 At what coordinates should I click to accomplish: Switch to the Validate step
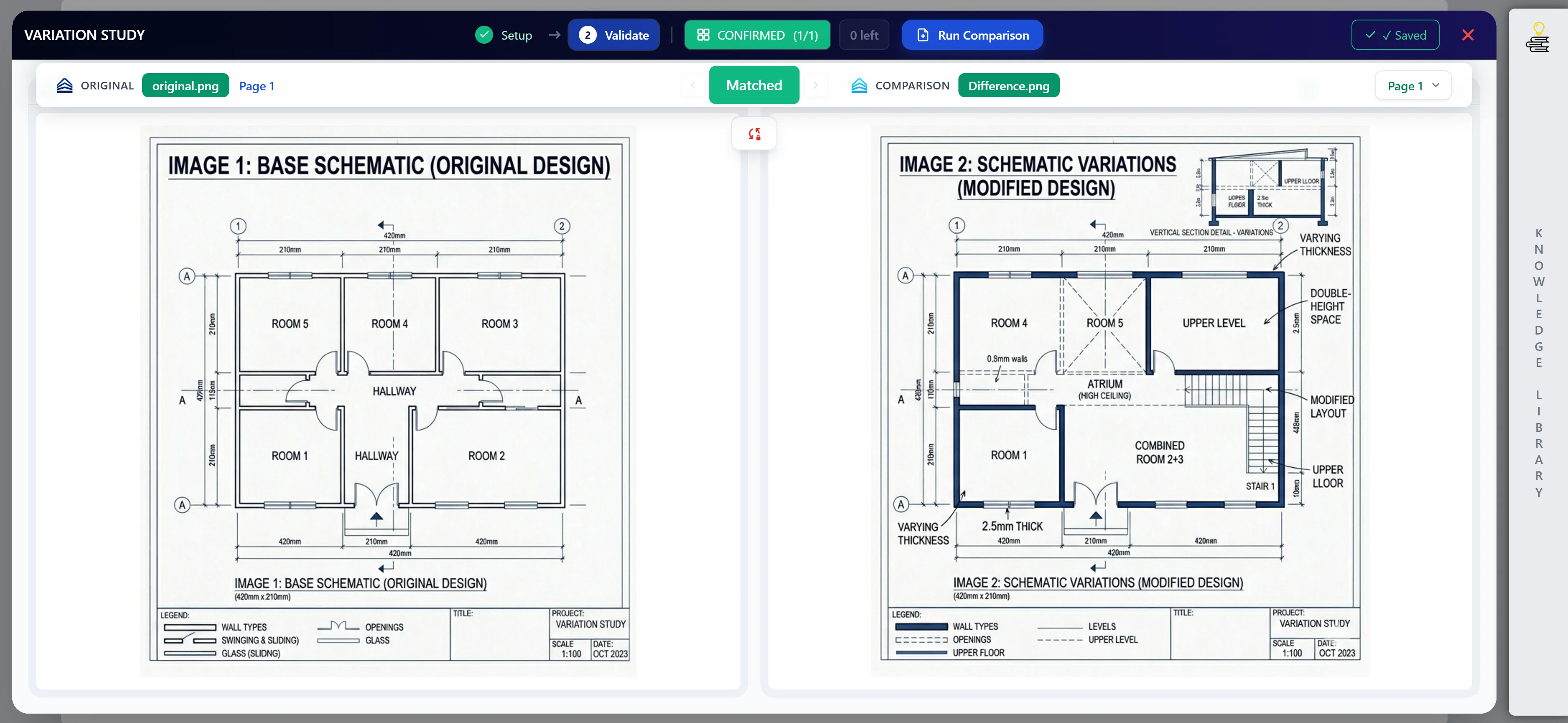point(614,35)
